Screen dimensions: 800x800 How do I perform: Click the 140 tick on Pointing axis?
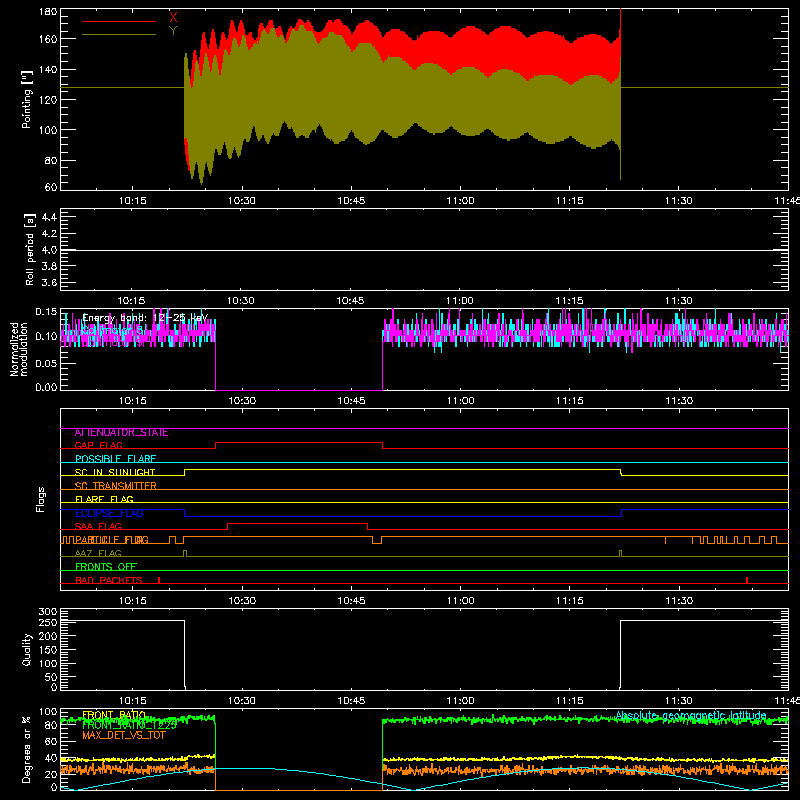click(48, 69)
